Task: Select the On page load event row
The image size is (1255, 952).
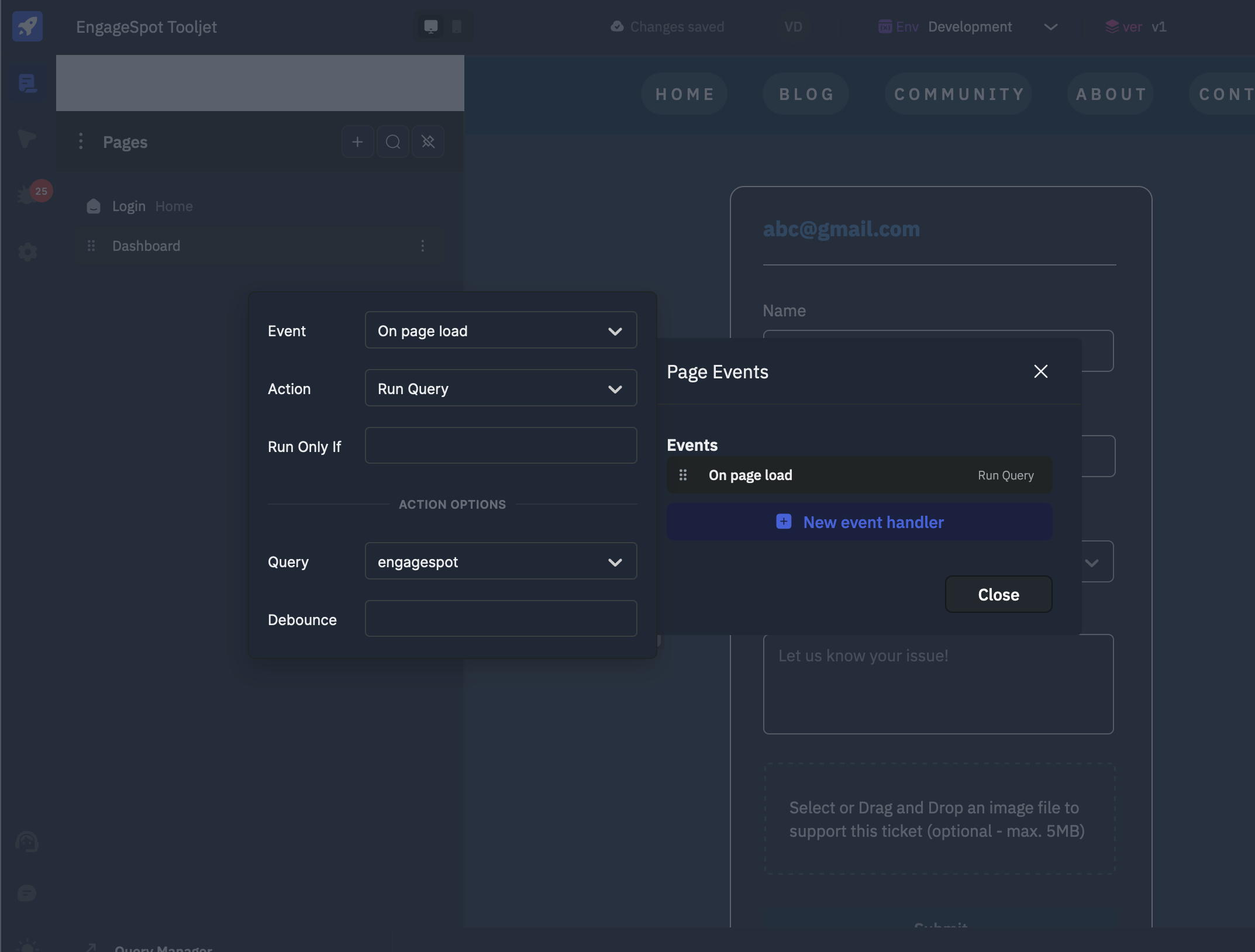Action: [x=859, y=475]
